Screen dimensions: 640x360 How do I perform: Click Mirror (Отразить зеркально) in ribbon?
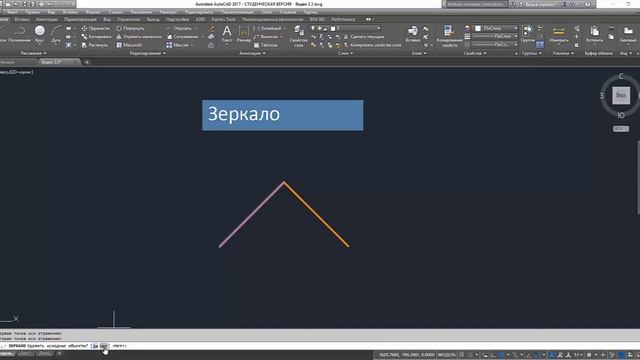[139, 37]
